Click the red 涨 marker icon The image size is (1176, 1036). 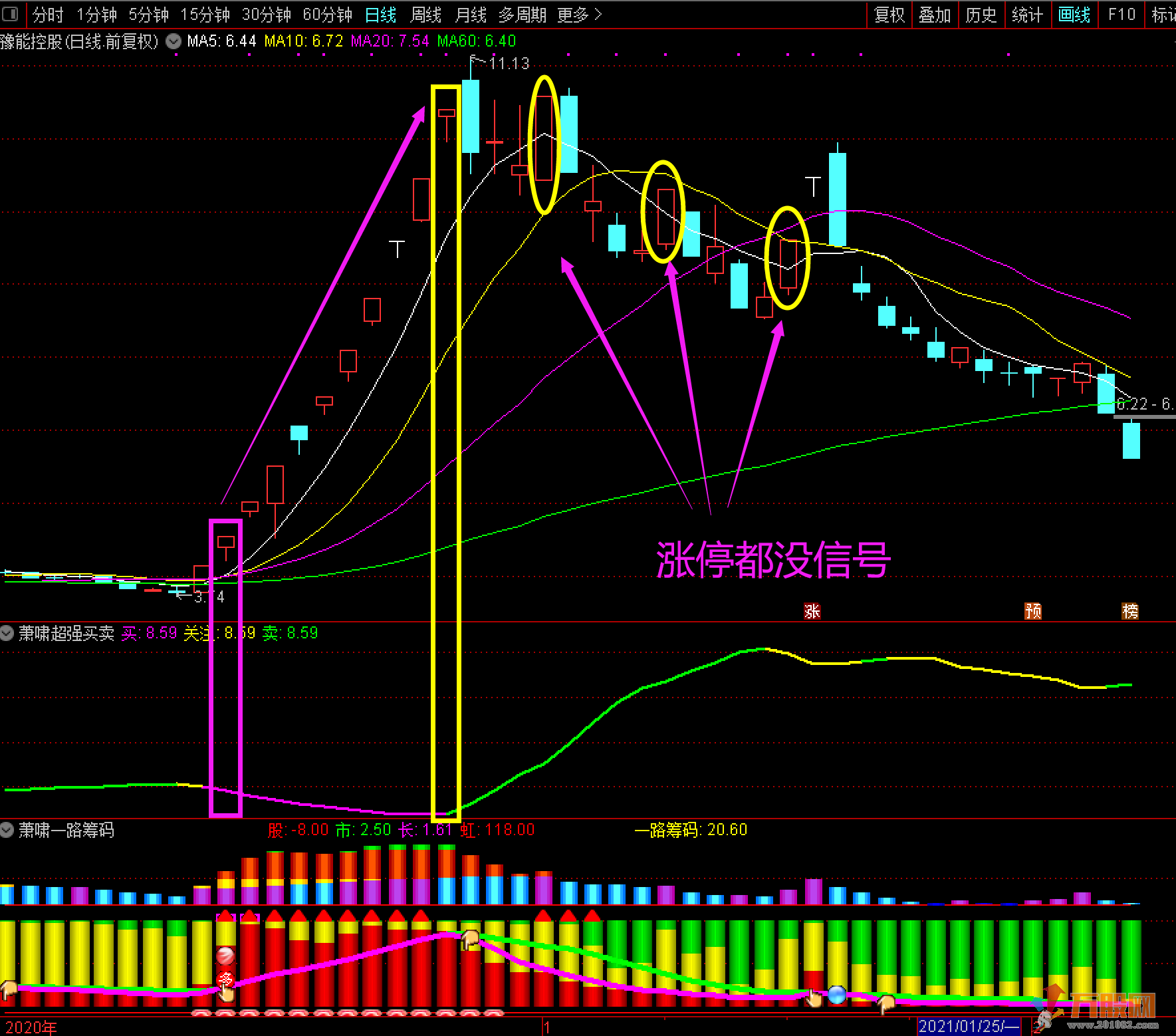point(812,611)
